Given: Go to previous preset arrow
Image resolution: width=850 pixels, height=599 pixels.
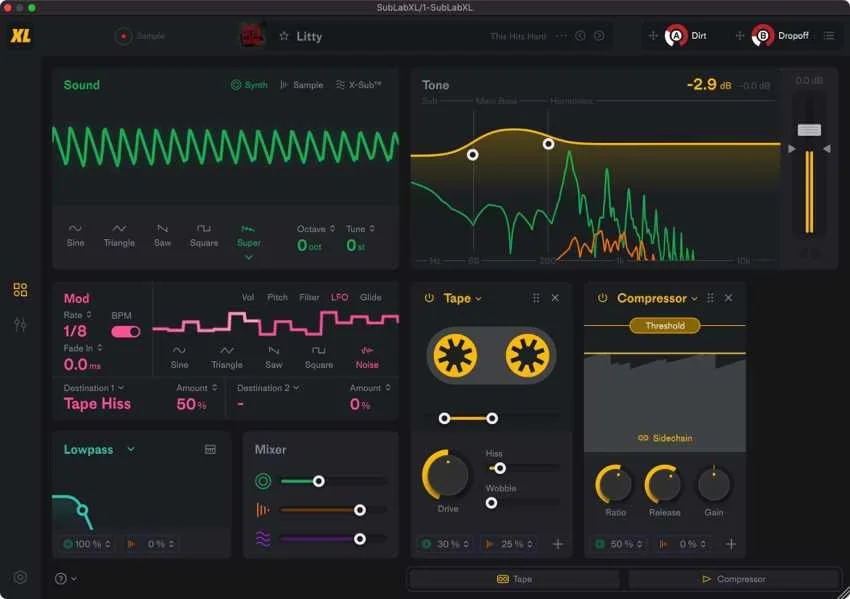Looking at the screenshot, I should click(x=580, y=36).
